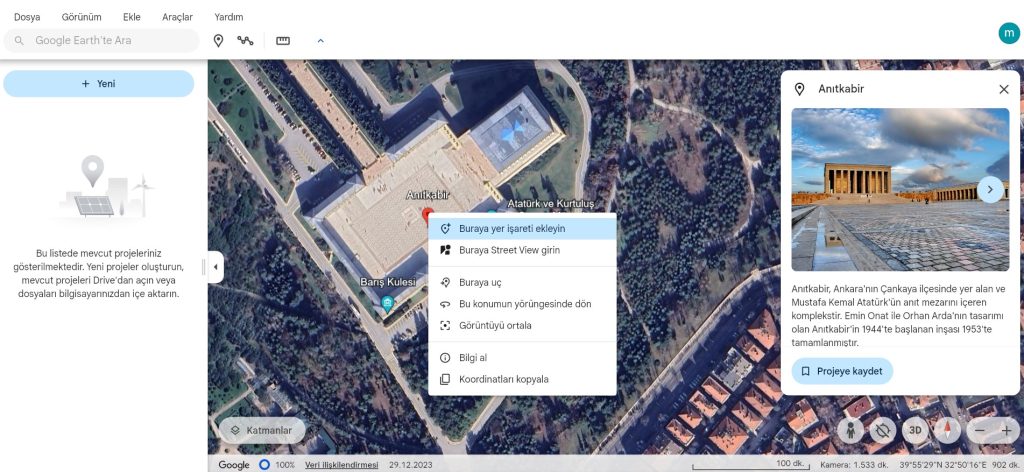Select the draw path or polygon tool

(246, 40)
